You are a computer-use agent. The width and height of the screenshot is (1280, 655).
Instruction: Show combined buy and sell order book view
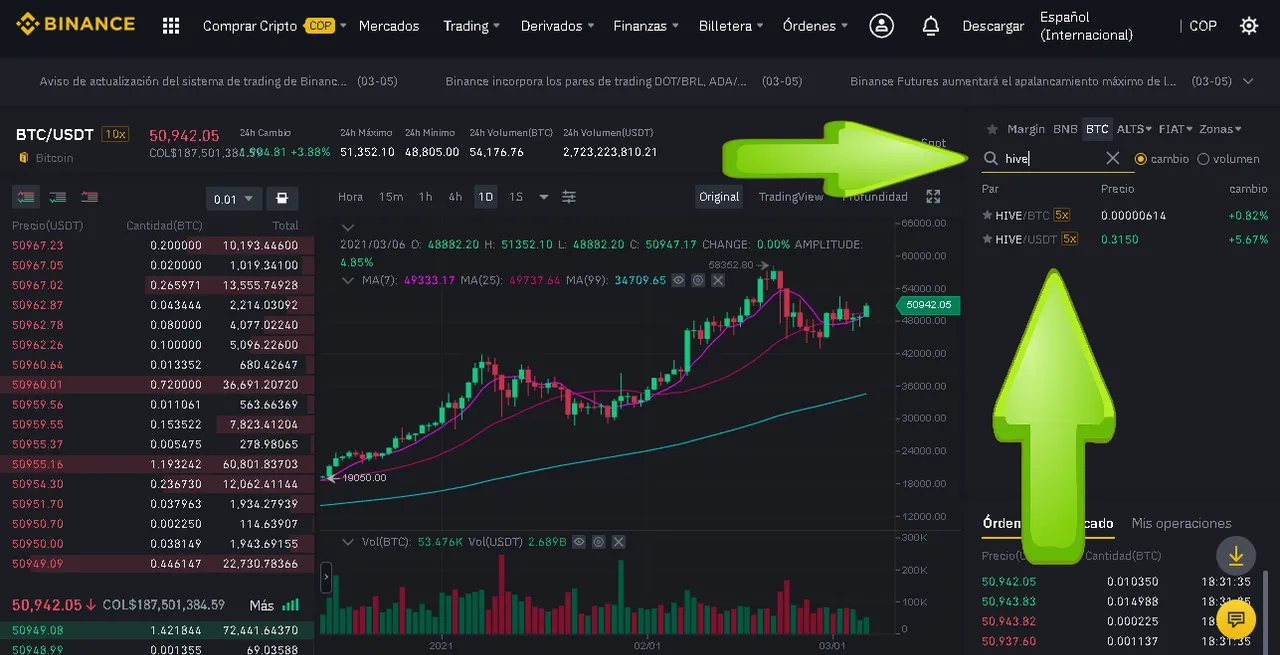27,198
